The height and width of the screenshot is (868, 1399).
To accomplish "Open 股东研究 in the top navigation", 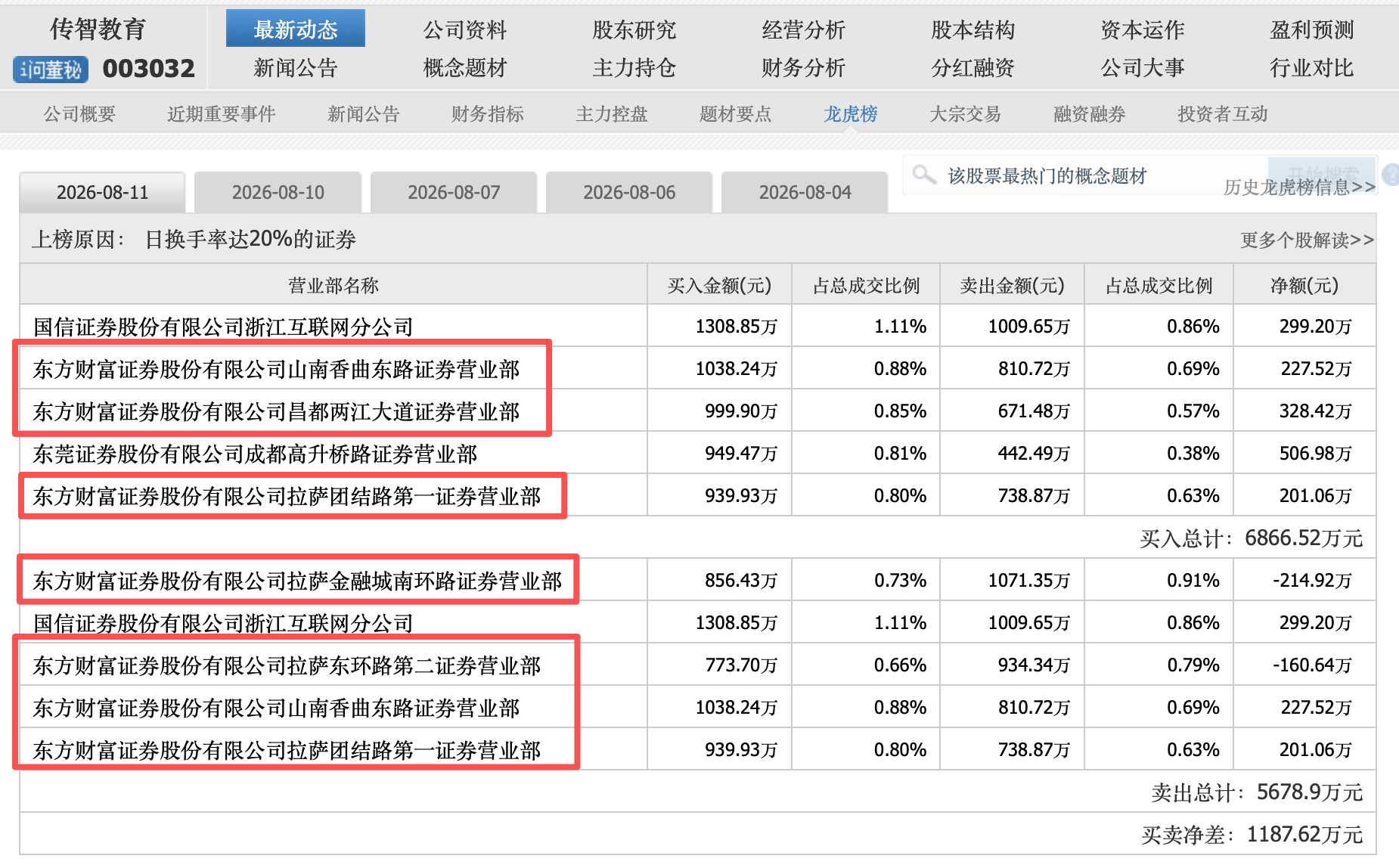I will pos(634,29).
